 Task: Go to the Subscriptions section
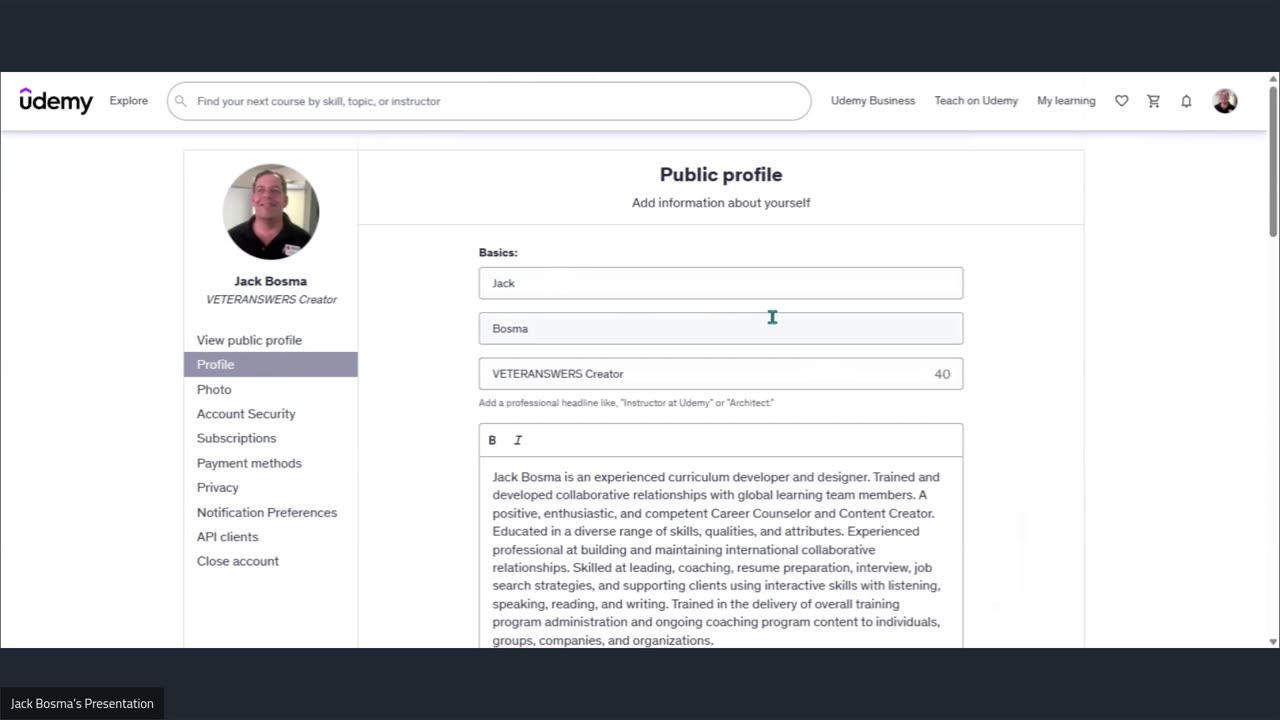[236, 438]
